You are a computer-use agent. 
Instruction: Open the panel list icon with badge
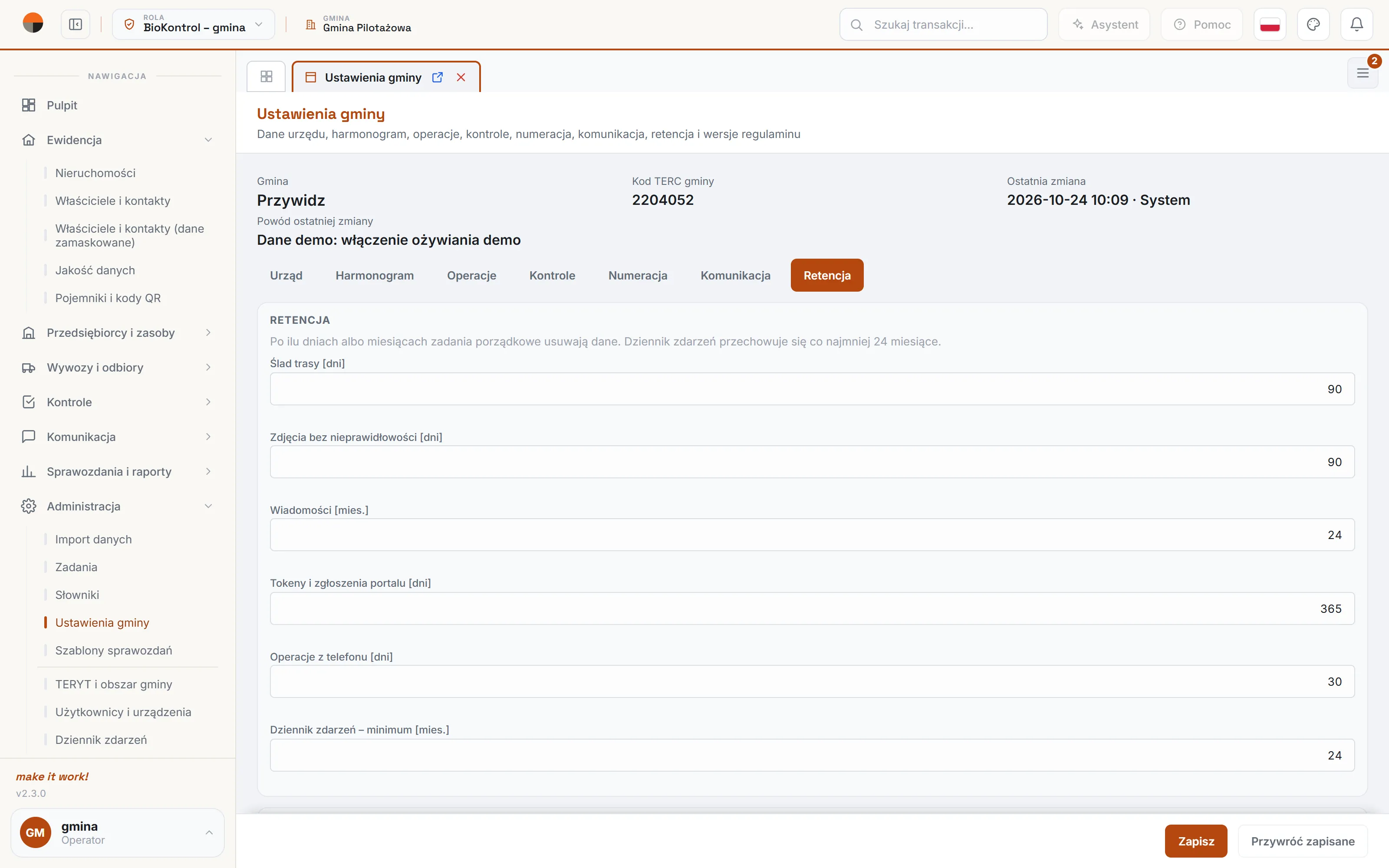(x=1363, y=73)
